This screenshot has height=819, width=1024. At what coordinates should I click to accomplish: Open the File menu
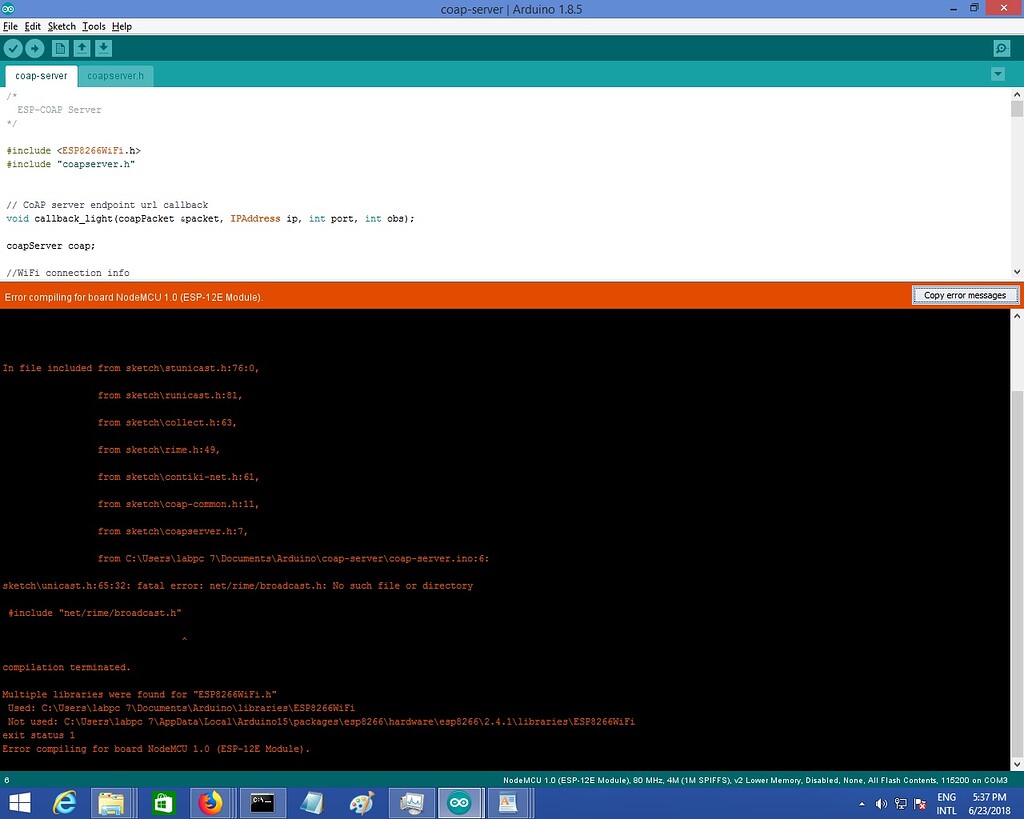click(x=10, y=26)
